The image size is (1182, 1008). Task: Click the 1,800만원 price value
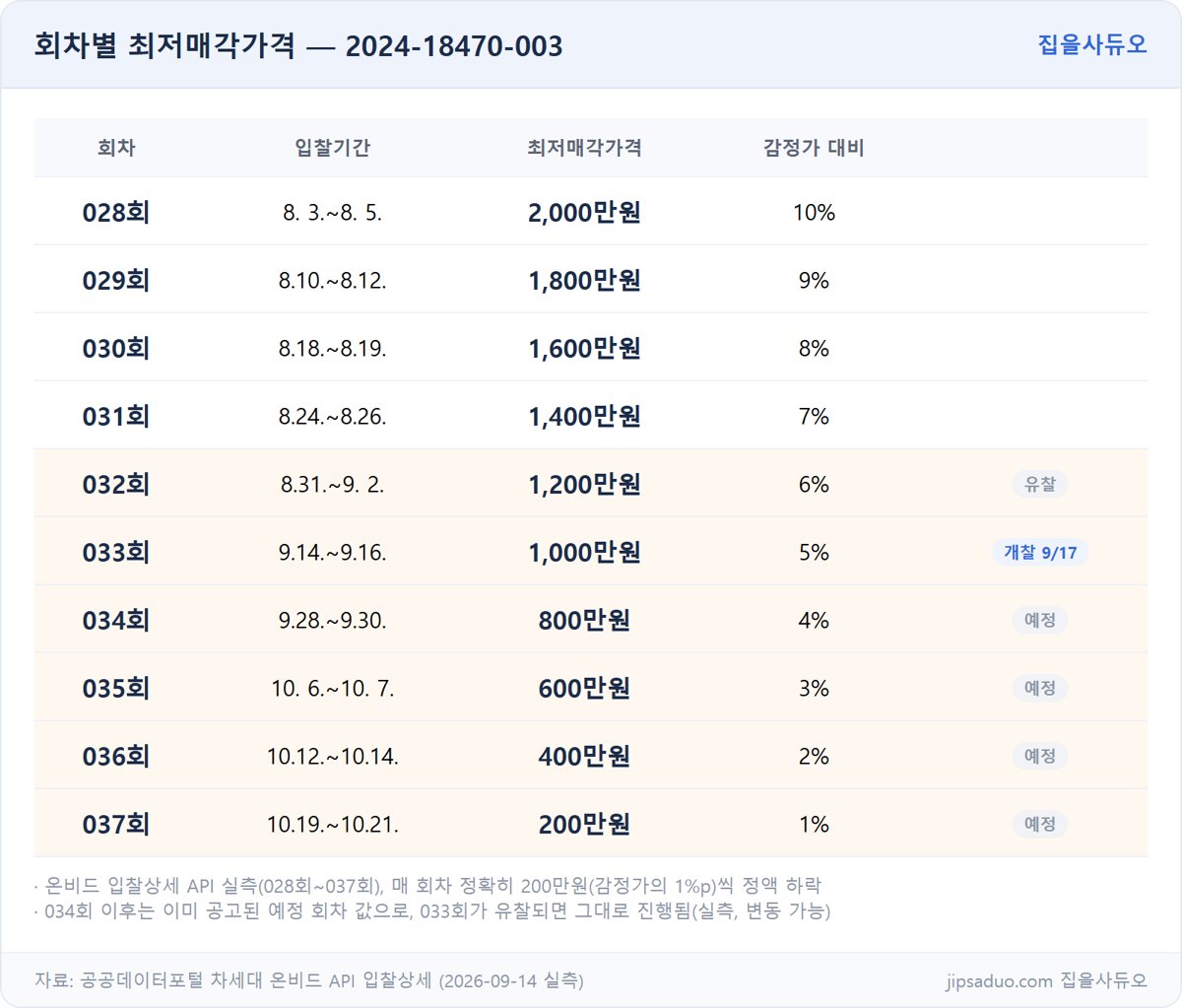click(585, 280)
